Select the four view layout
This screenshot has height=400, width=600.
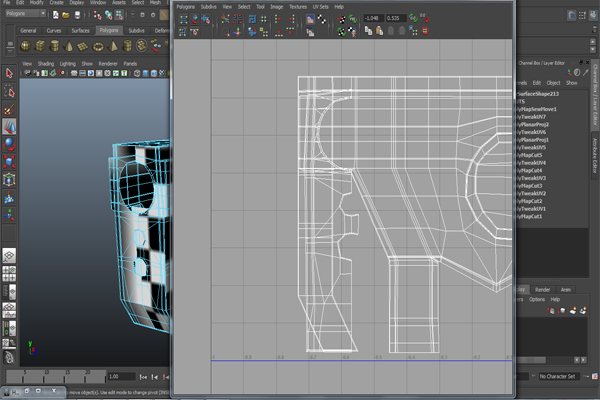9,274
